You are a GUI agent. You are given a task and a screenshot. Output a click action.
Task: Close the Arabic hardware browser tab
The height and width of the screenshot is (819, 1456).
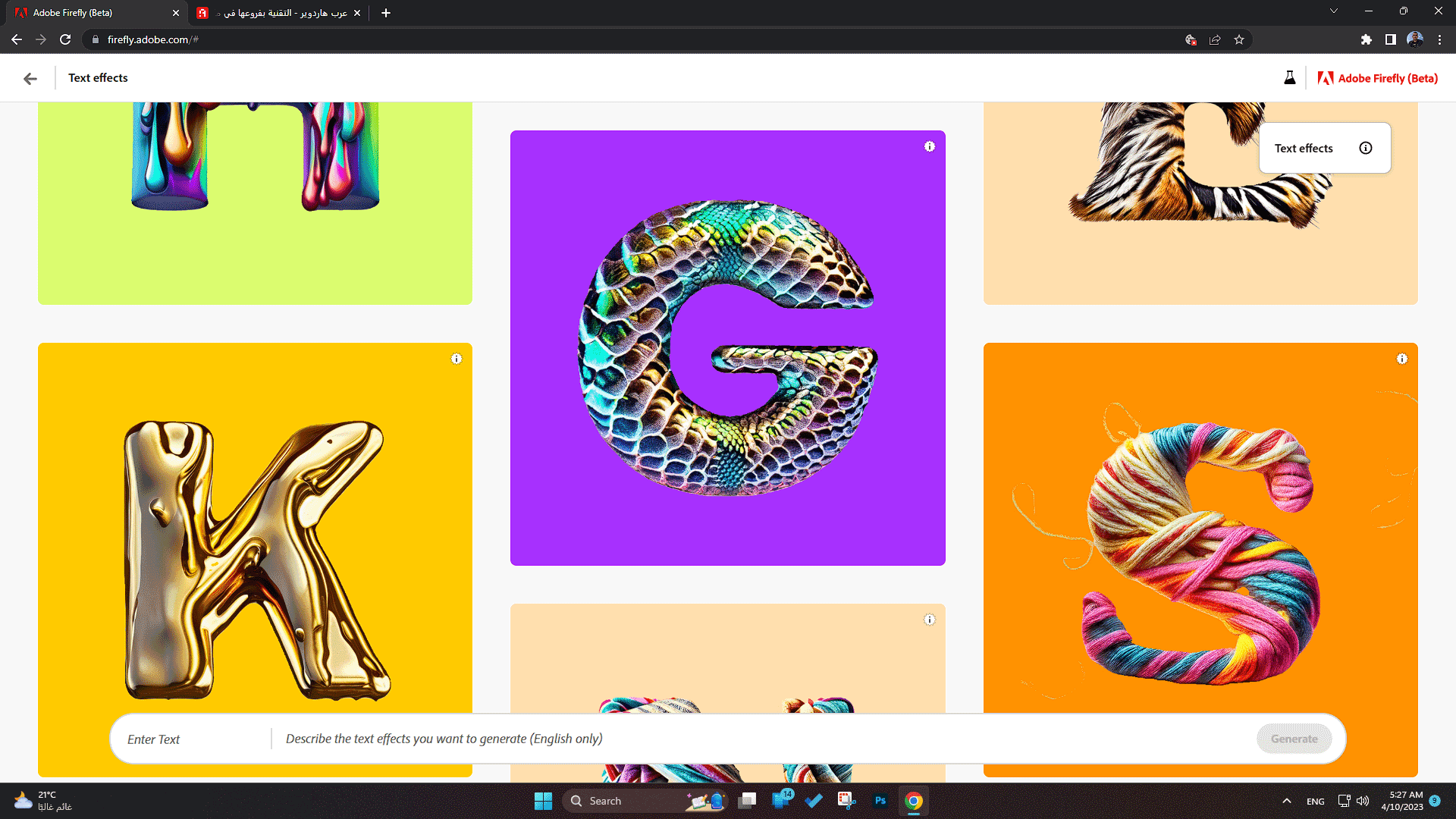point(357,13)
